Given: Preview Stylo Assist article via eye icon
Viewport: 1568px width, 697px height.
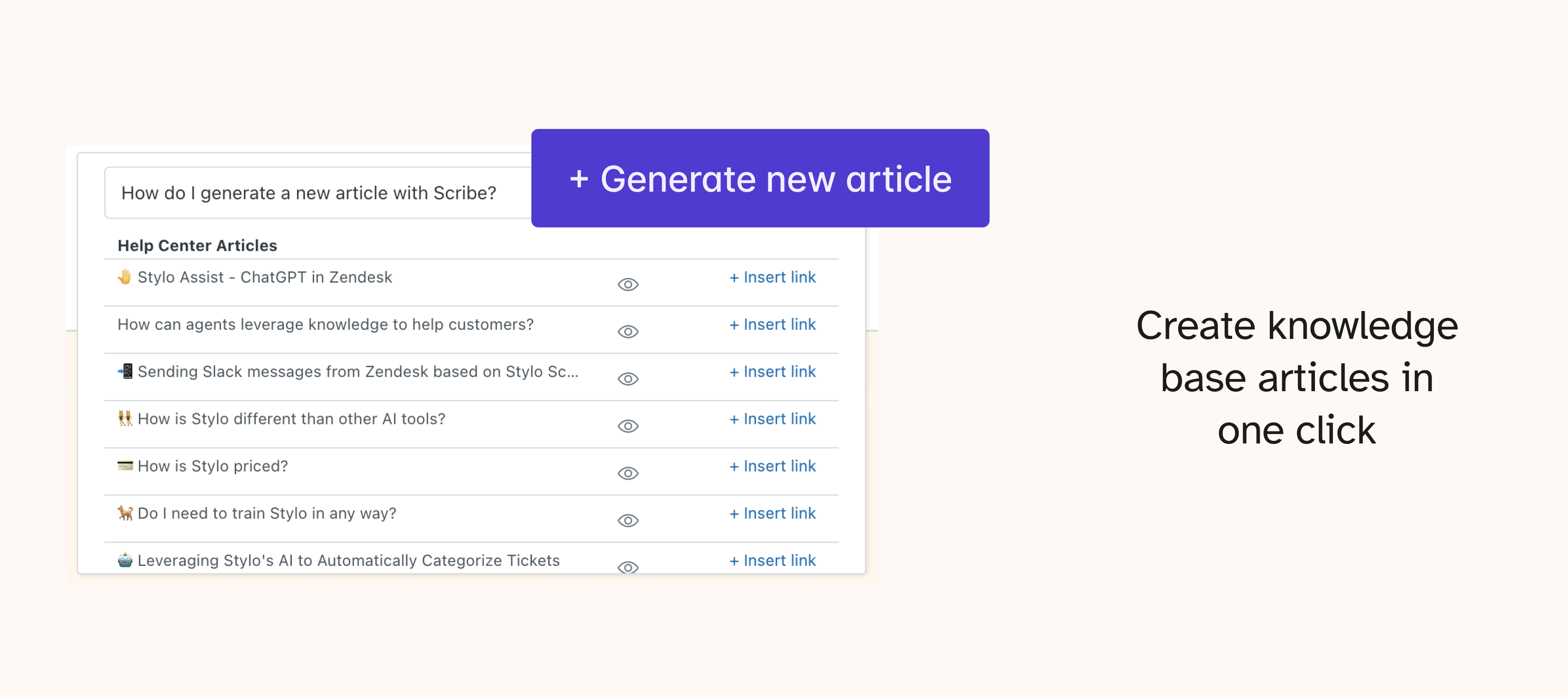Looking at the screenshot, I should [628, 284].
